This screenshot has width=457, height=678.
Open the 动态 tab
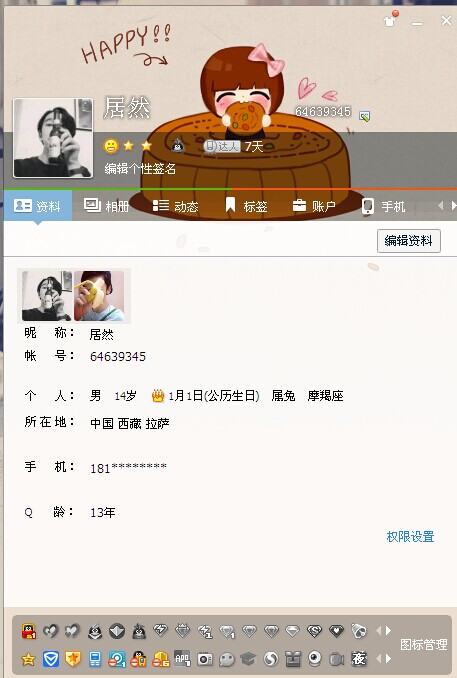176,206
